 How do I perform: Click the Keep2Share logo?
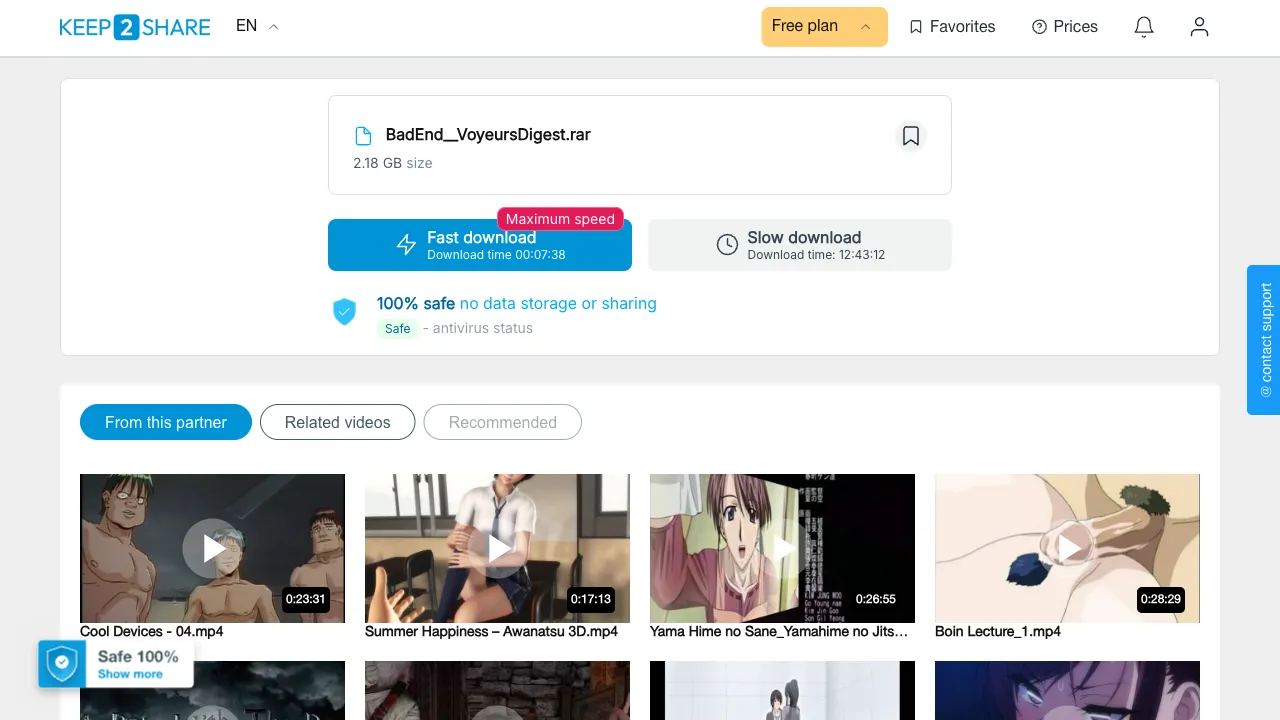(x=135, y=27)
